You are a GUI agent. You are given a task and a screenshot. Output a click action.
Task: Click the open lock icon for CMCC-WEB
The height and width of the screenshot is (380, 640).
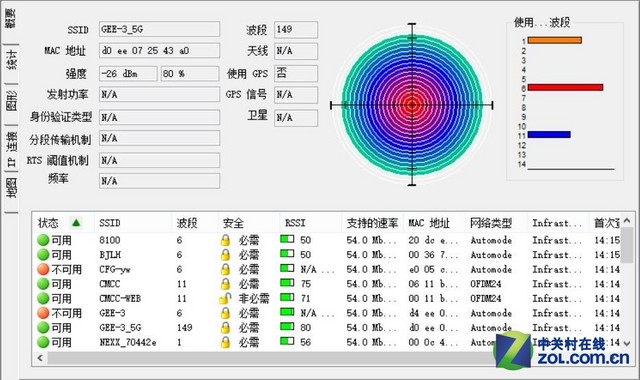pos(225,298)
